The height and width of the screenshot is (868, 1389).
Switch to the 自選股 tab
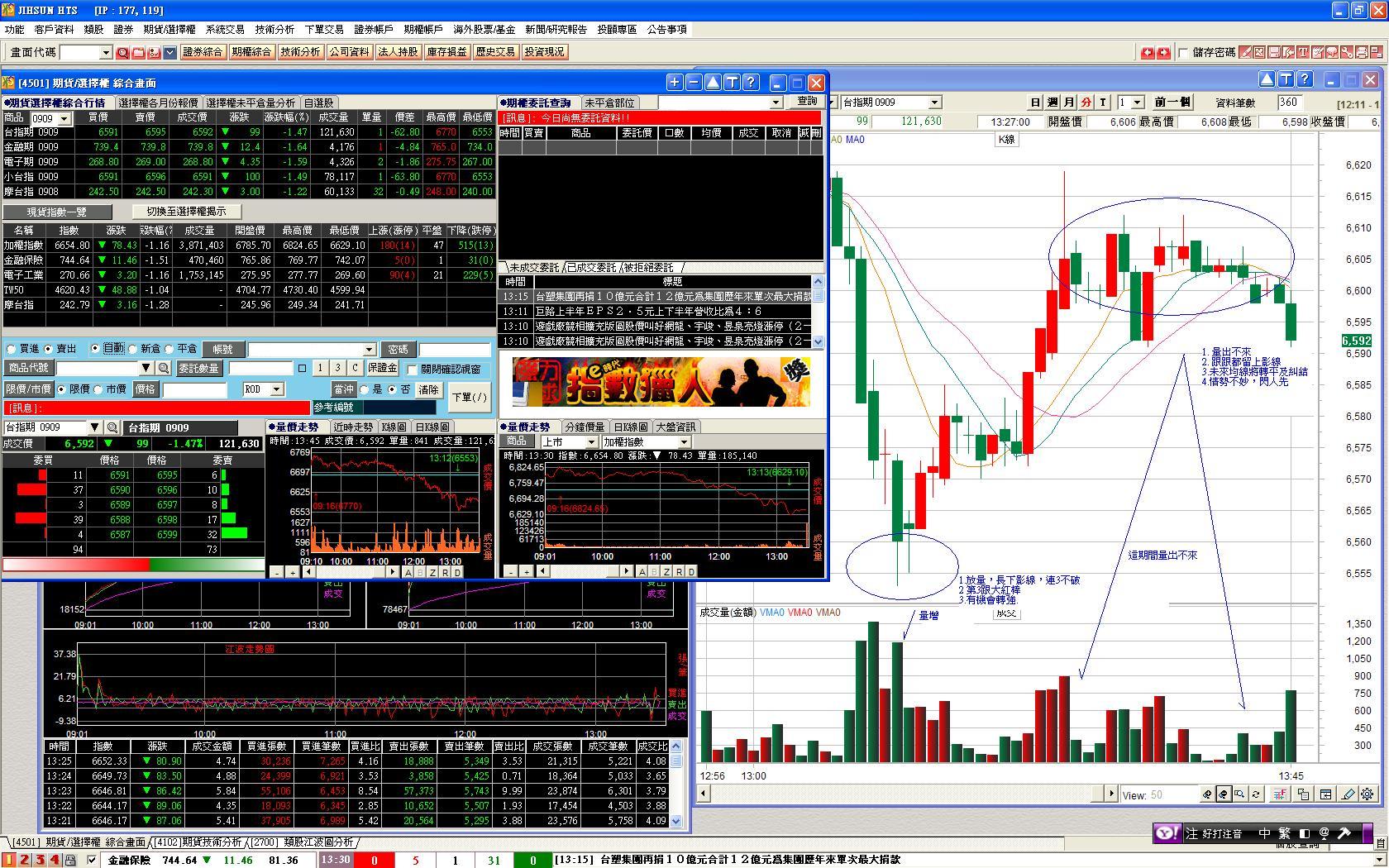(318, 103)
